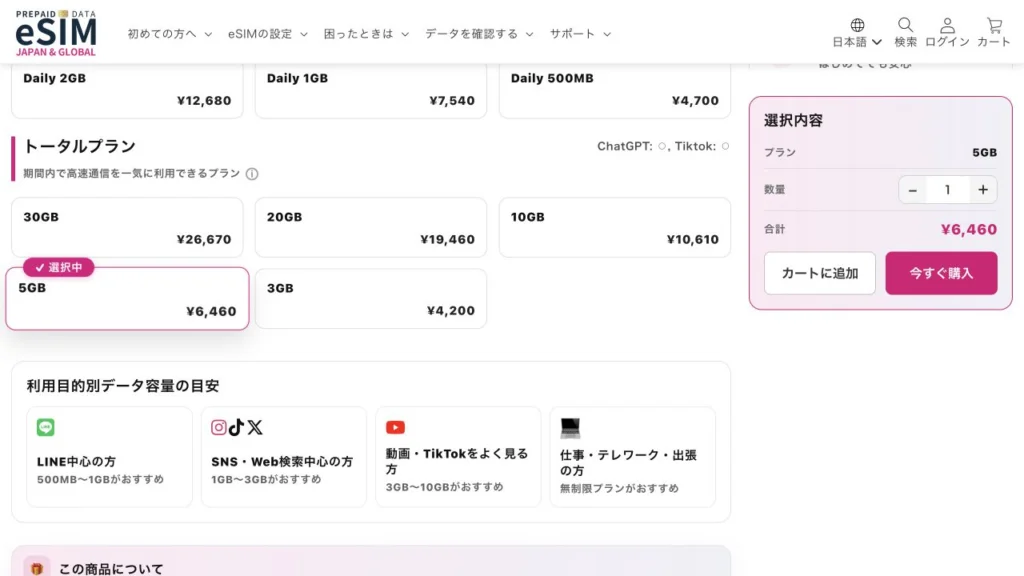This screenshot has width=1024, height=576.
Task: Expand the データを確認する menu
Action: click(x=479, y=34)
